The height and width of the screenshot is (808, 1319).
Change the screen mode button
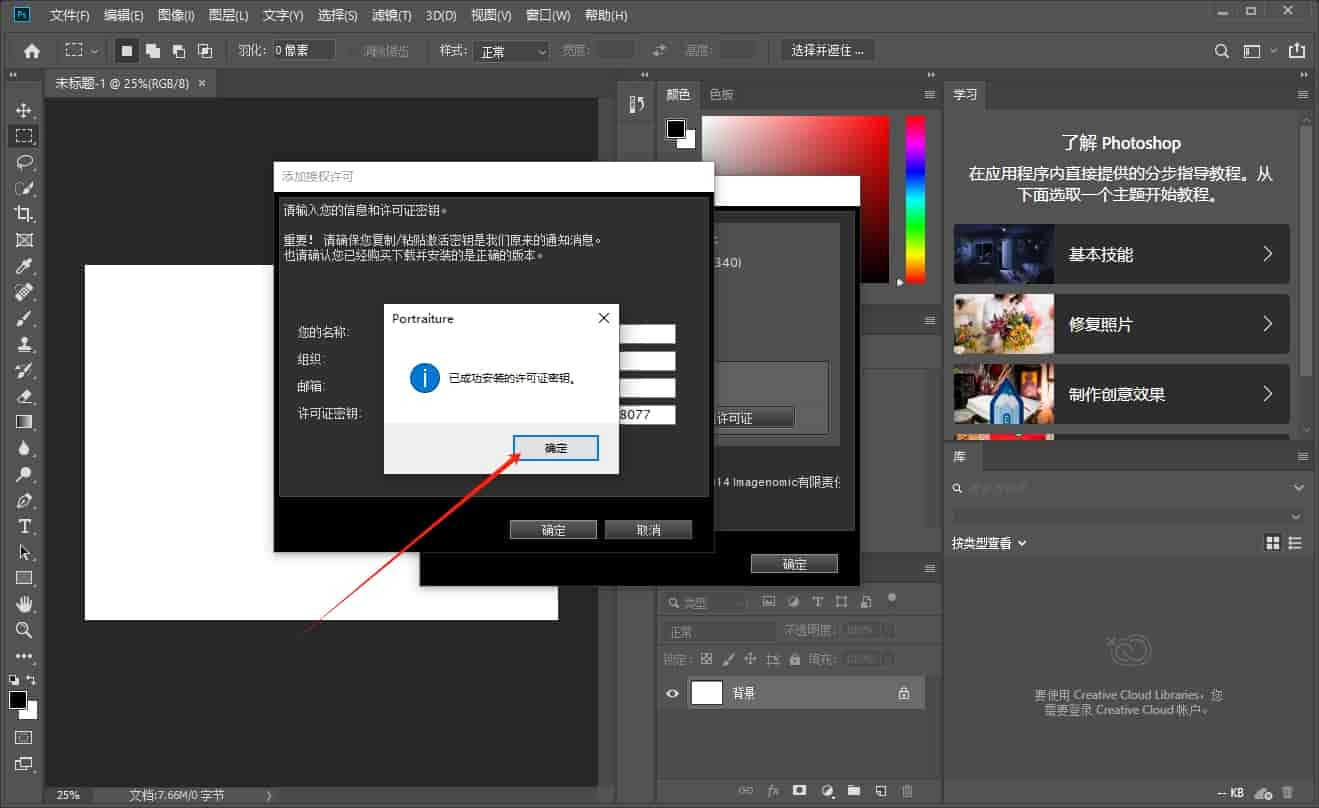24,764
